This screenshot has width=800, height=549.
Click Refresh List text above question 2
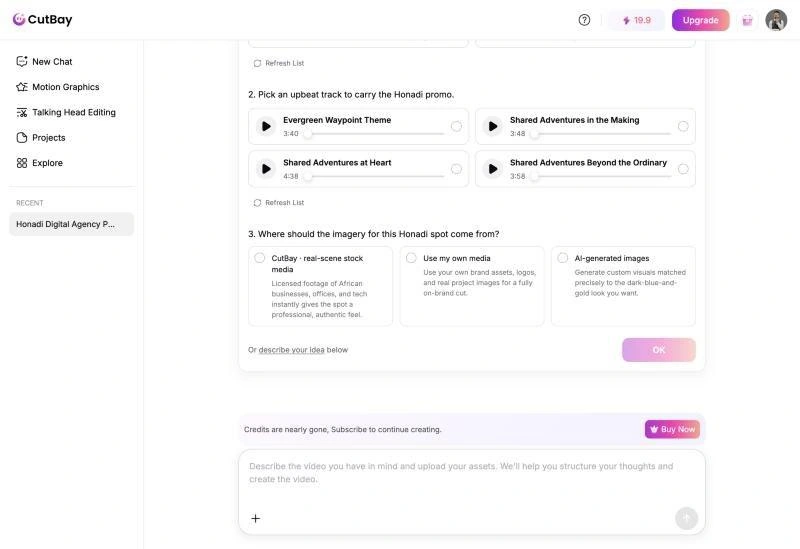coord(285,63)
